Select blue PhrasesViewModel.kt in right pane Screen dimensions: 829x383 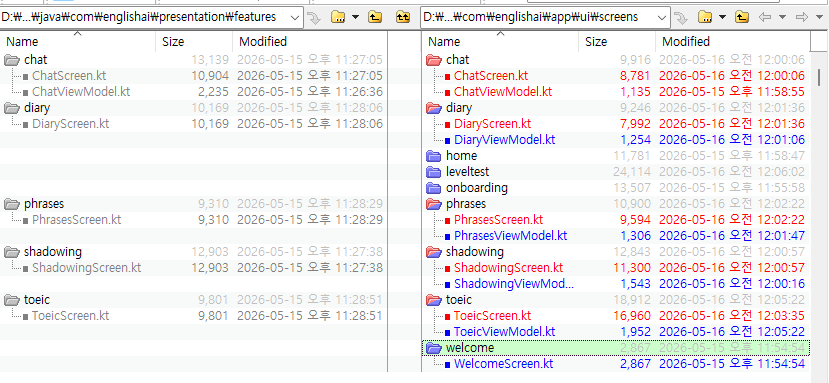(511, 235)
